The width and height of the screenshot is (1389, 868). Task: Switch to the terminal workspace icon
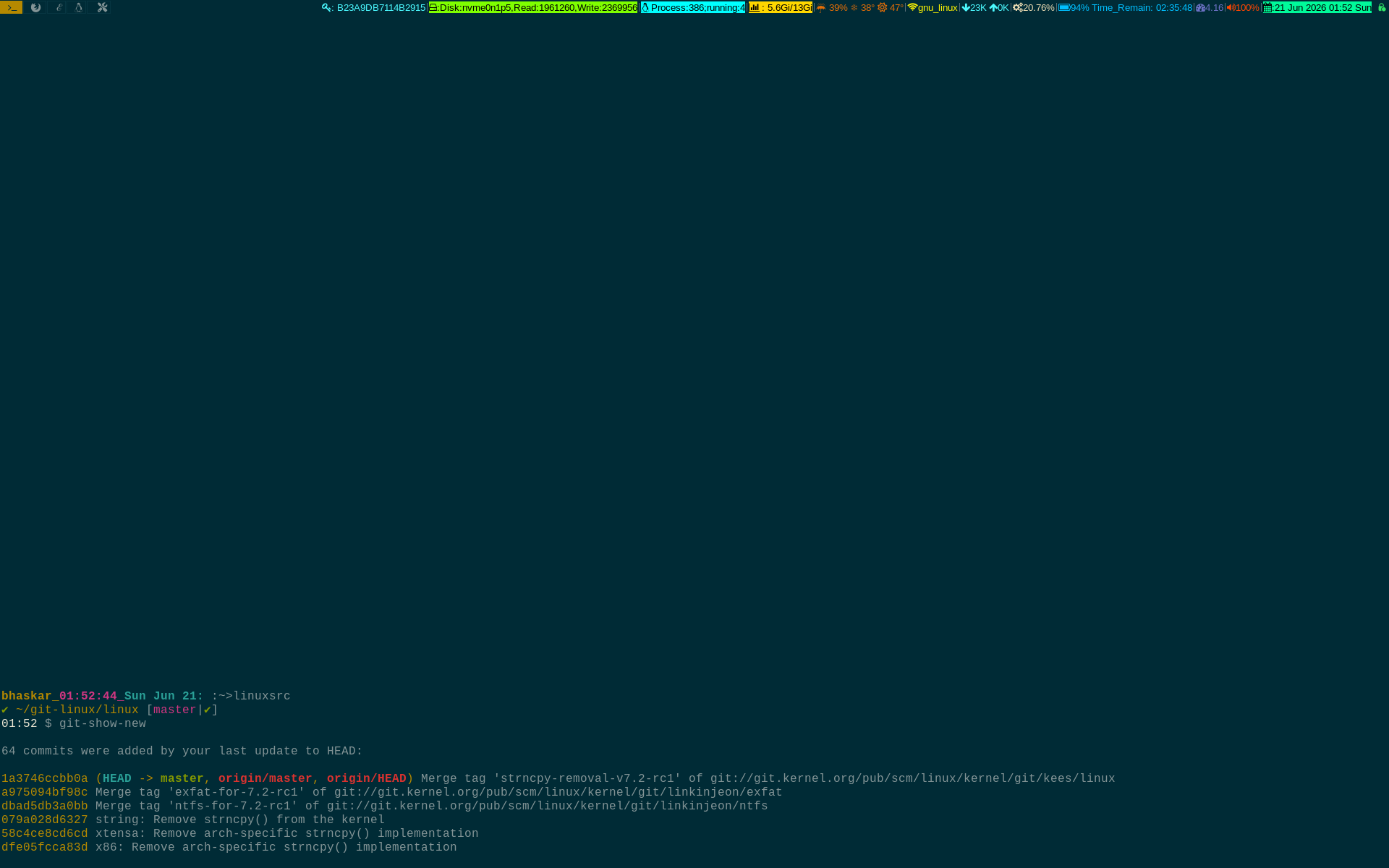(12, 7)
